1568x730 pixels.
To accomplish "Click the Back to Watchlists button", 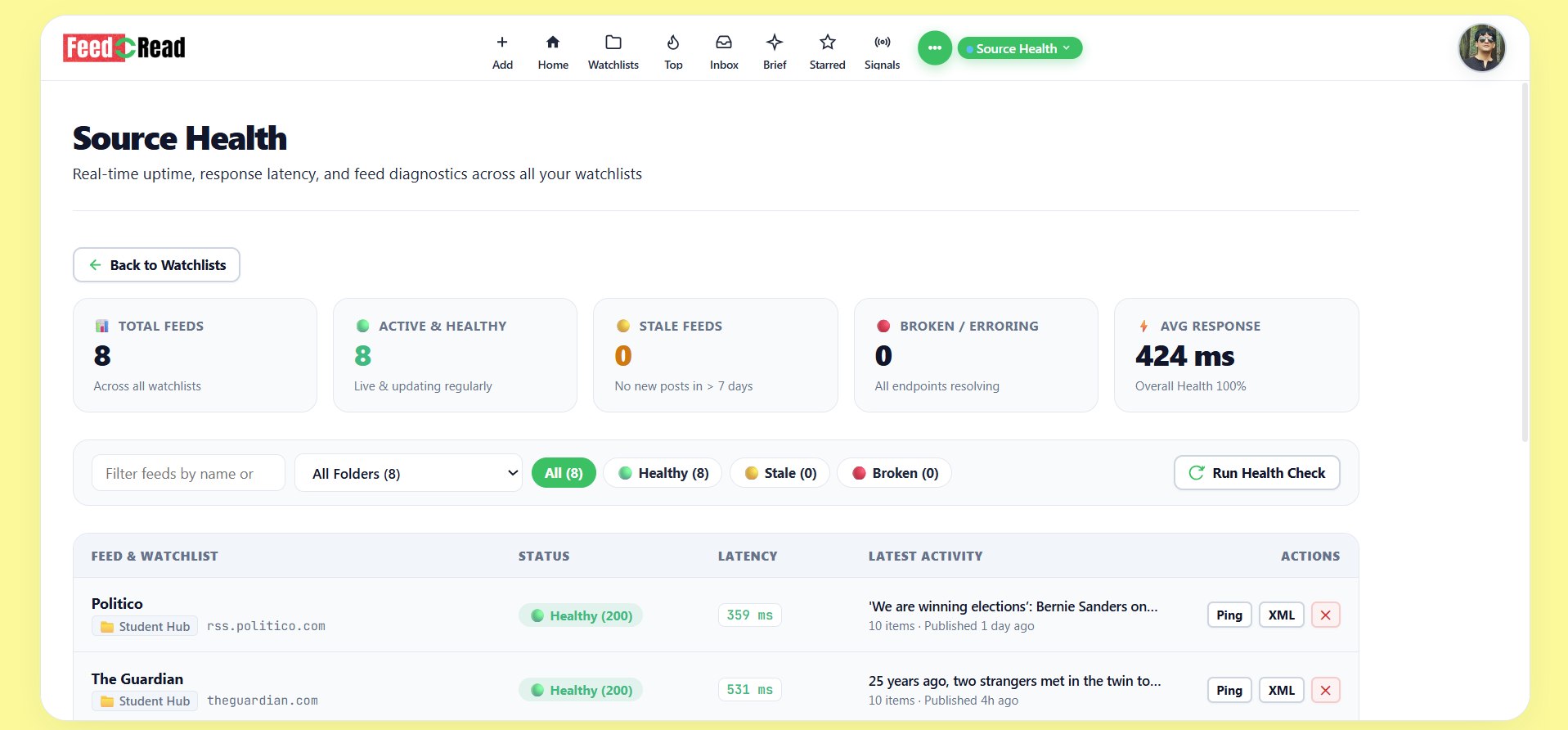I will (156, 265).
